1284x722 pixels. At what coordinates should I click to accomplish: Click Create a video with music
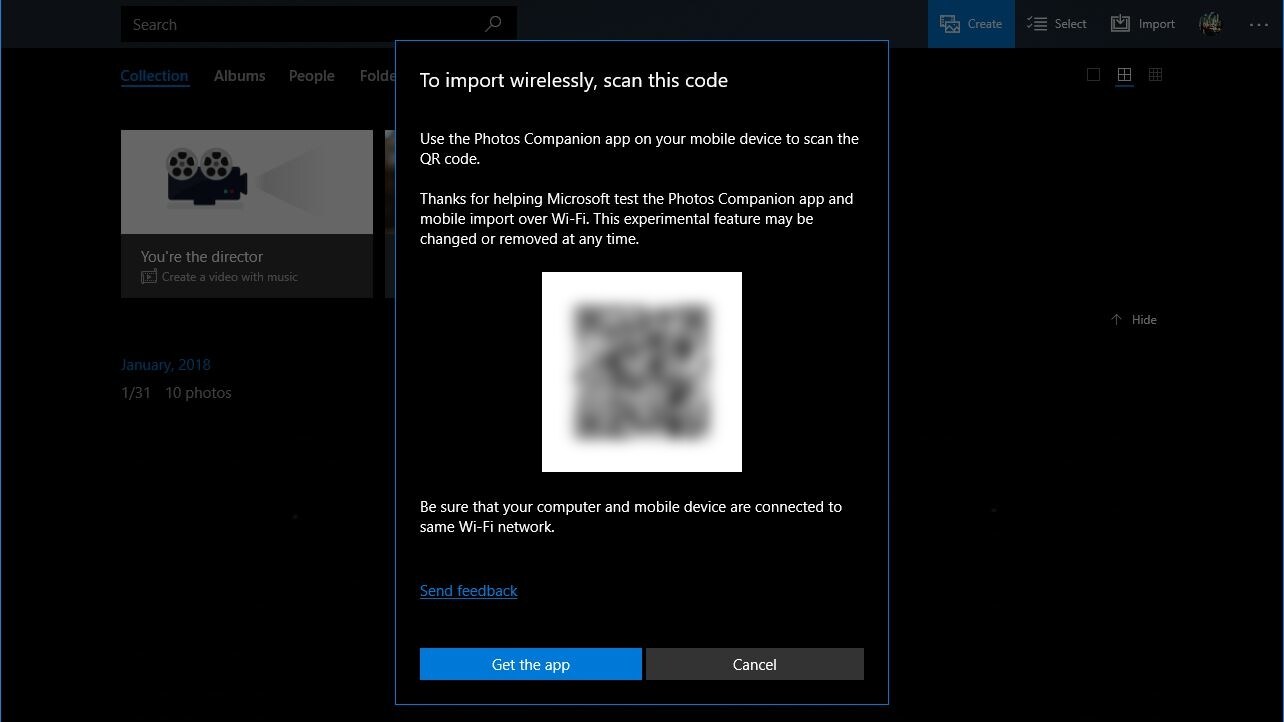(x=220, y=277)
